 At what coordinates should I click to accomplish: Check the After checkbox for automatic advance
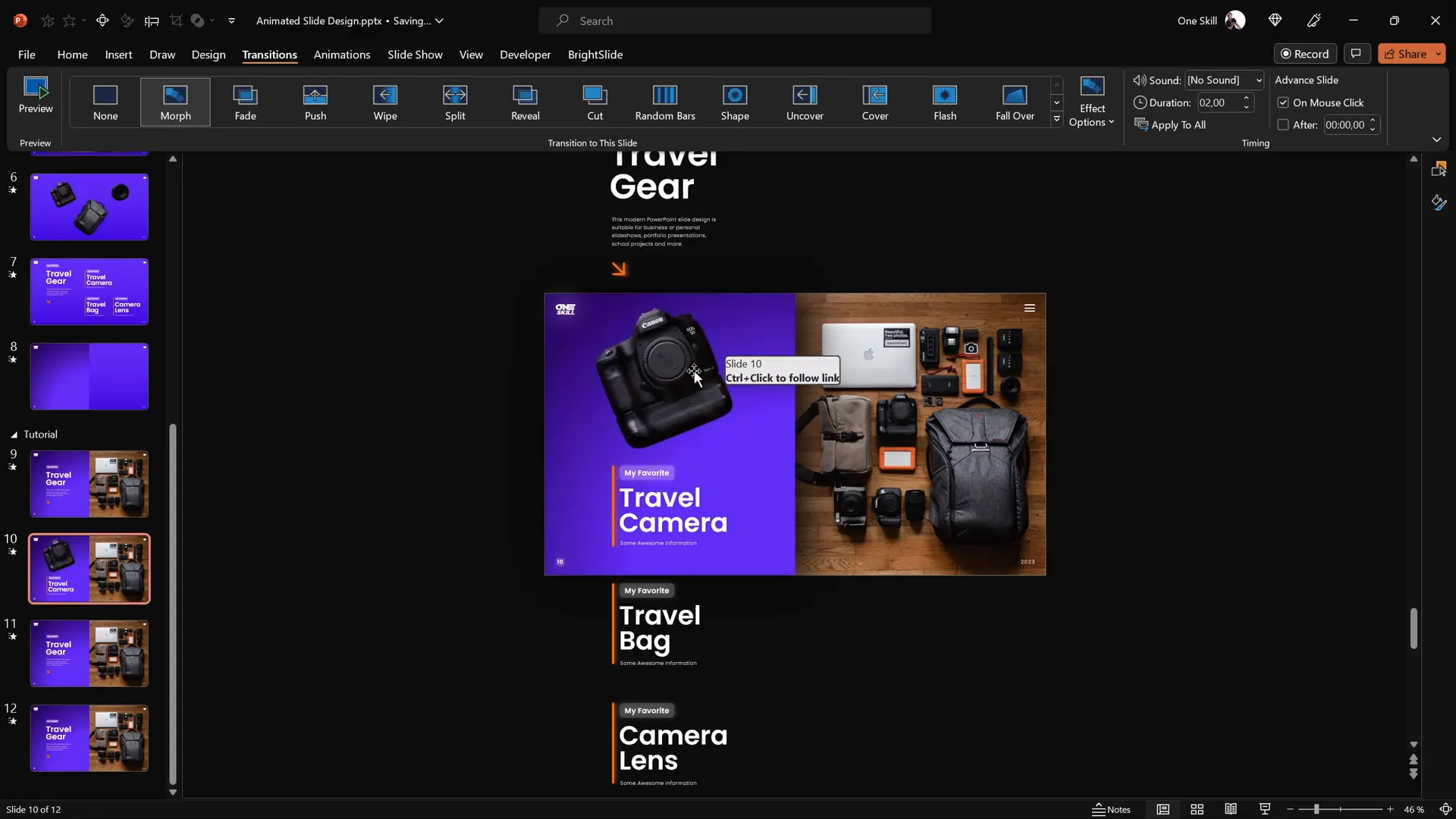pos(1283,124)
